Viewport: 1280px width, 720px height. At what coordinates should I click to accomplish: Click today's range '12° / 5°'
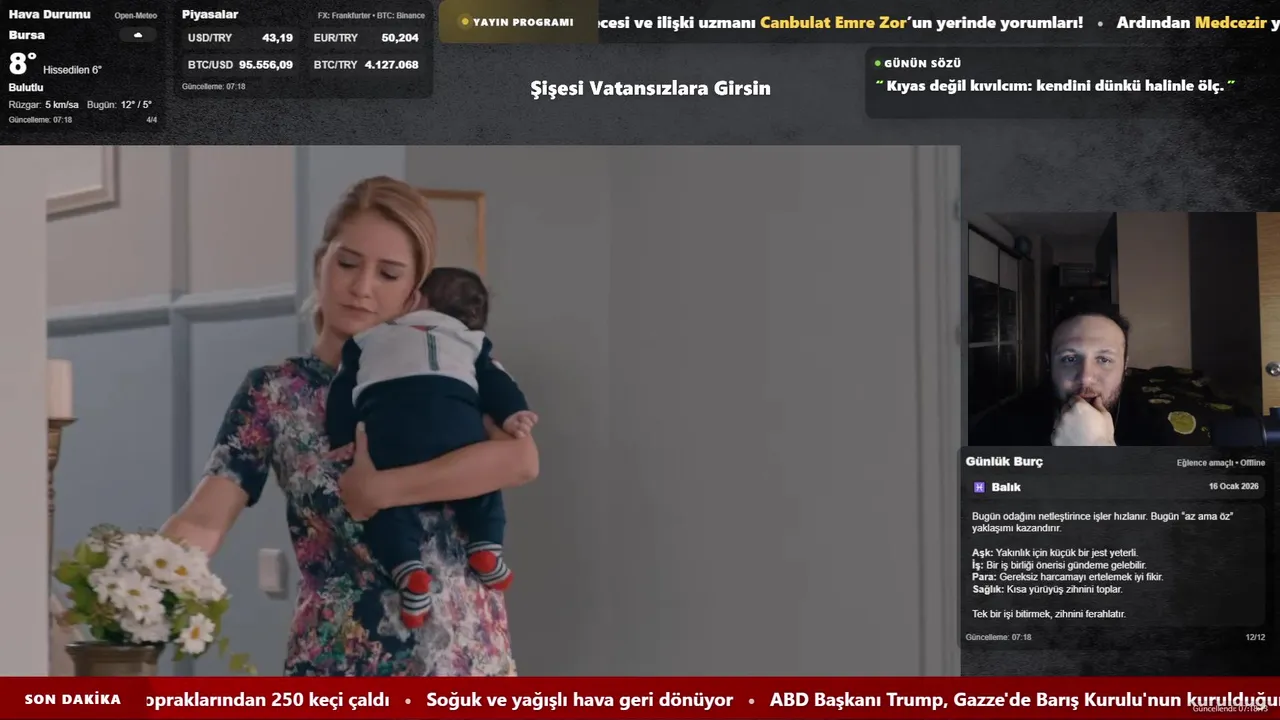coord(136,105)
